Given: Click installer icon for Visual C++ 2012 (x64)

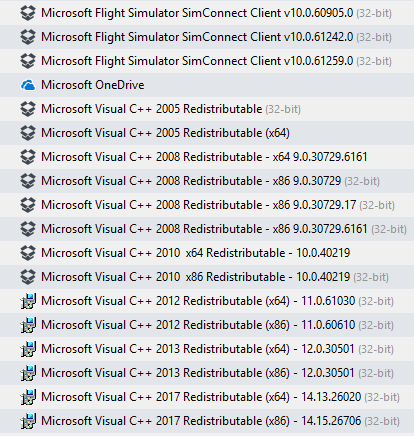Looking at the screenshot, I should (x=28, y=301).
